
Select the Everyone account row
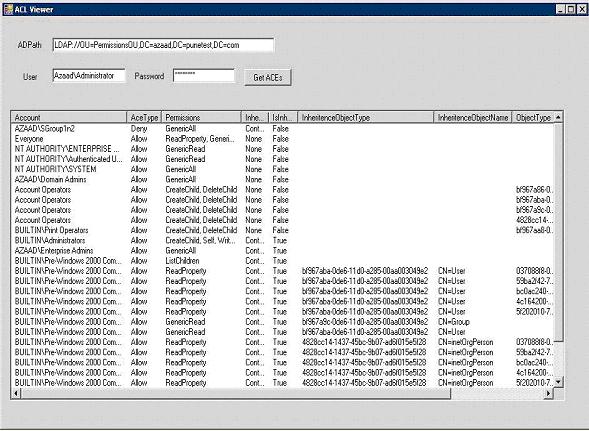(x=282, y=139)
